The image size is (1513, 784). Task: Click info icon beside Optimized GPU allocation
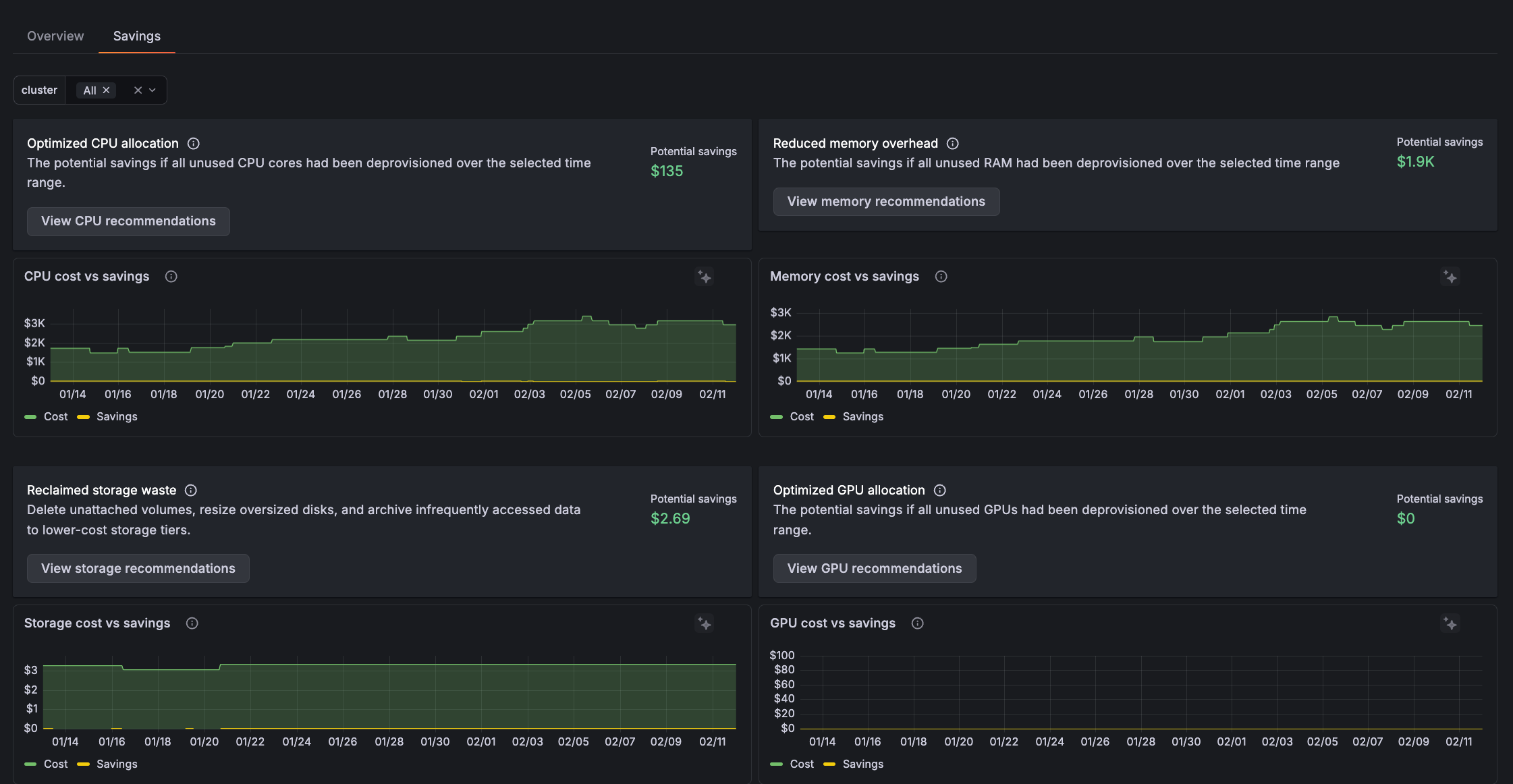pos(939,491)
